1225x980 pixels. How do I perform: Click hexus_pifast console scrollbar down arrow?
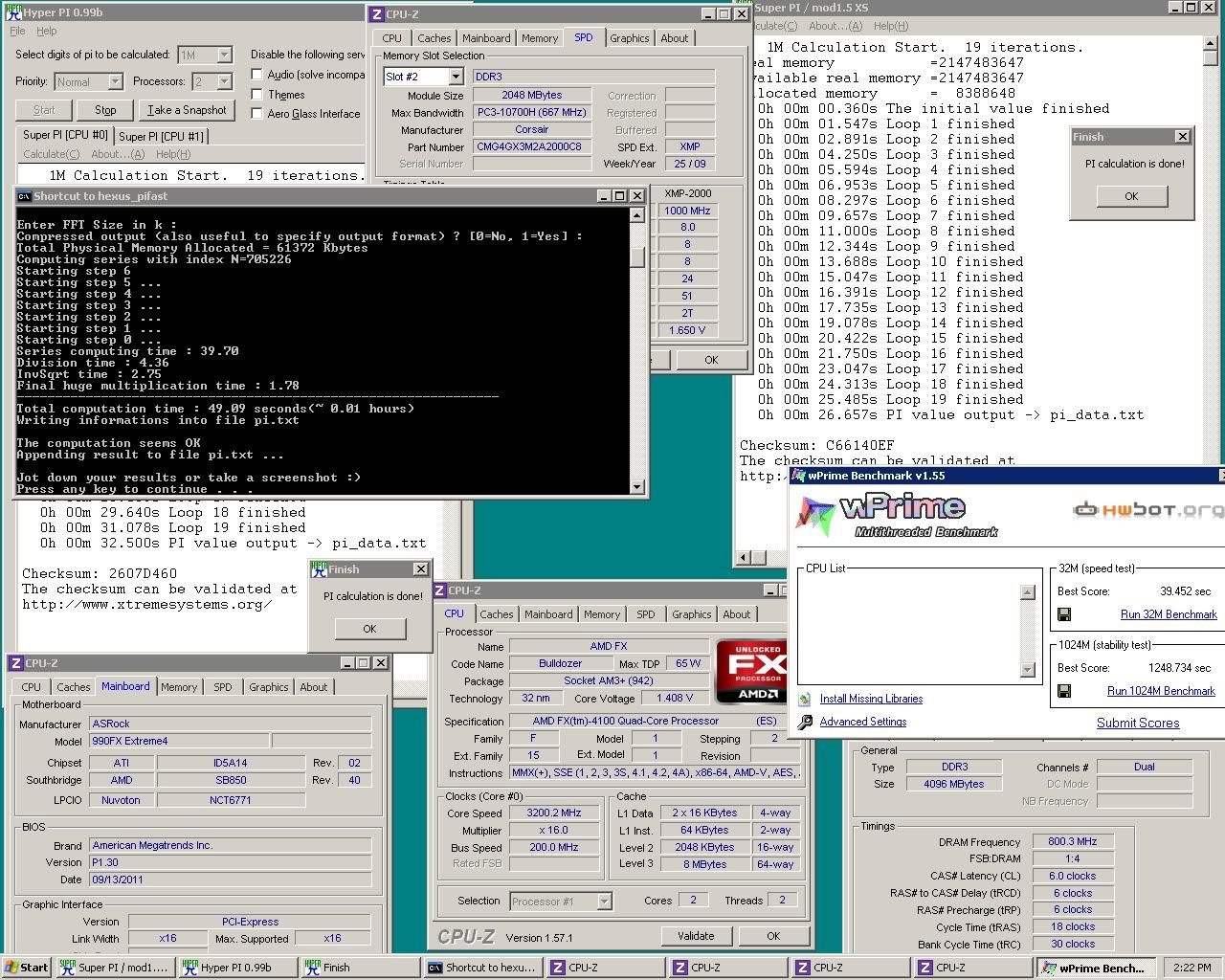[x=637, y=487]
